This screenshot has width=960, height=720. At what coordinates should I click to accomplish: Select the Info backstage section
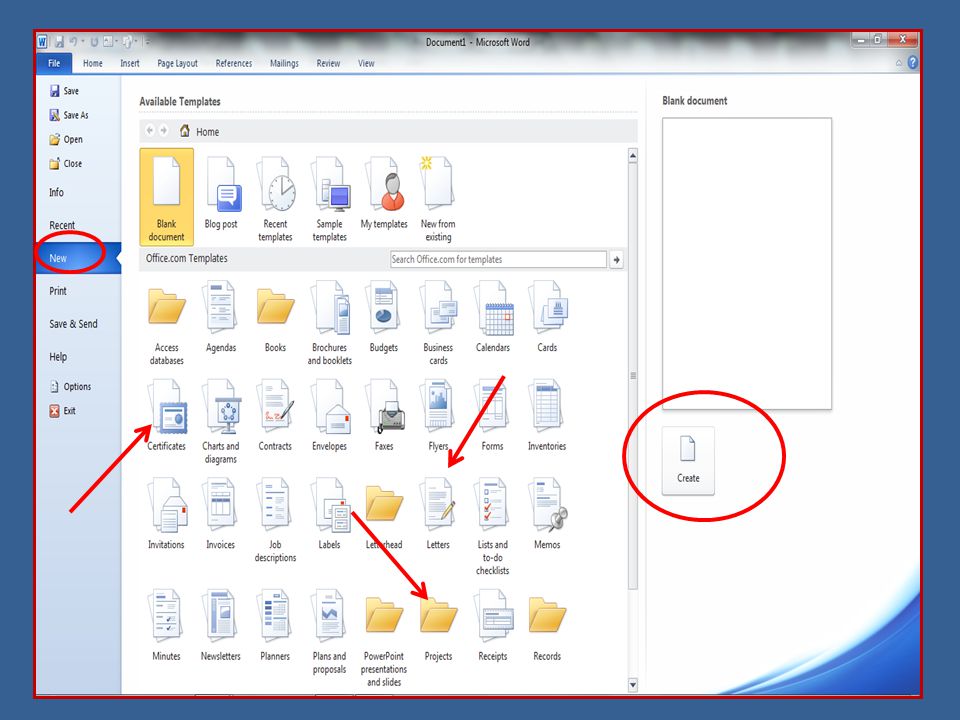[x=56, y=192]
